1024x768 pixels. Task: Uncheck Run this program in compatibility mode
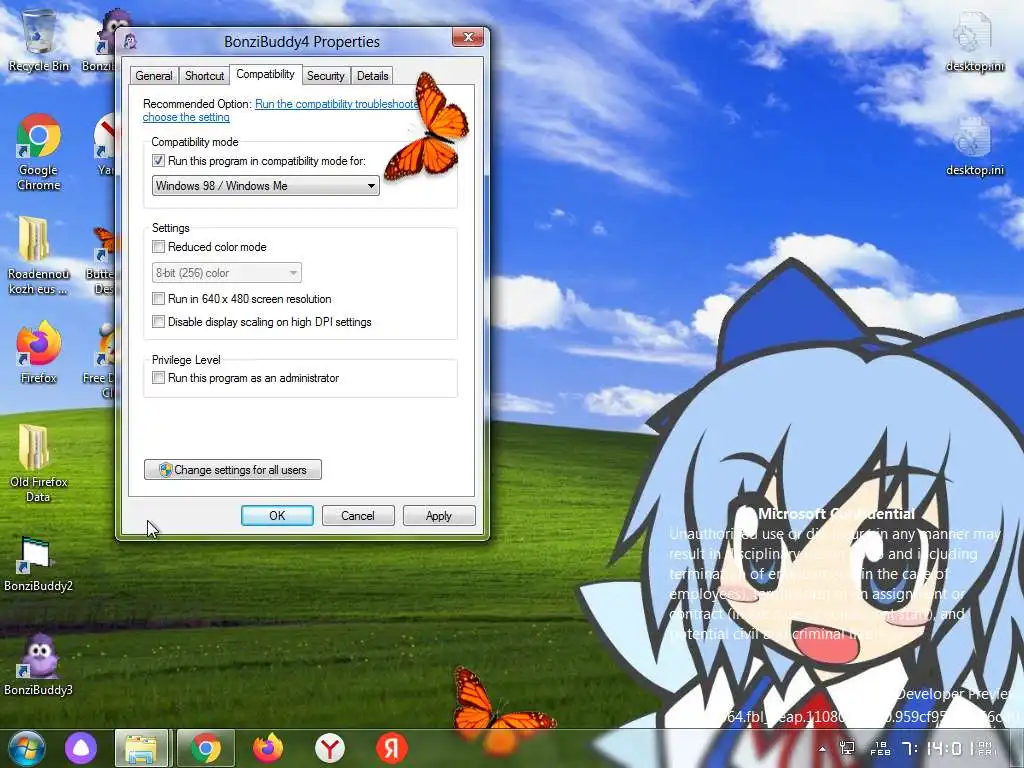158,161
